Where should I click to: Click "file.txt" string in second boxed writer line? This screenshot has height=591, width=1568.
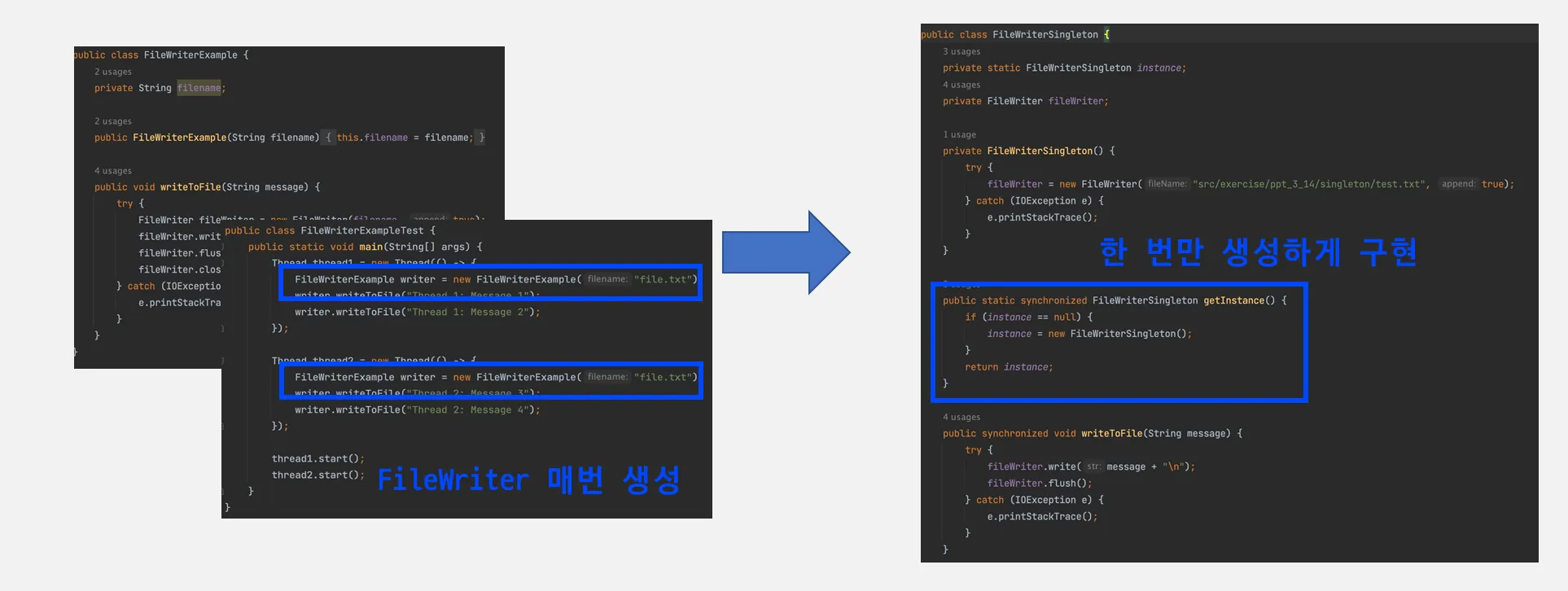tap(663, 377)
